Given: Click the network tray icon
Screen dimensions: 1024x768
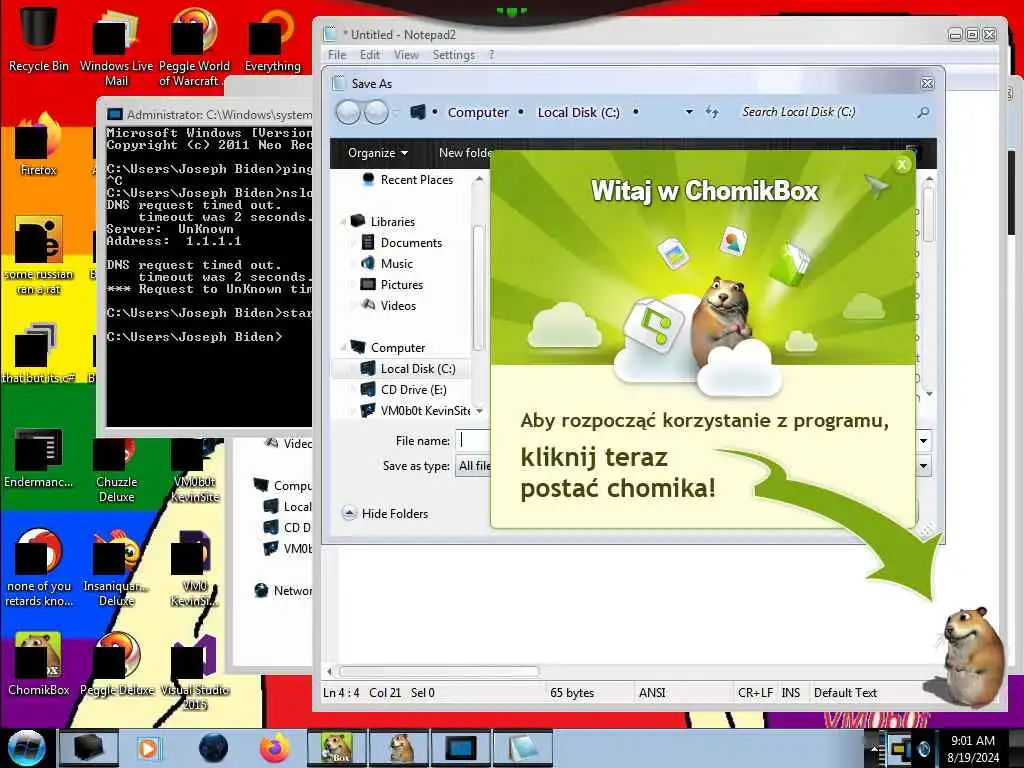Looking at the screenshot, I should click(901, 749).
